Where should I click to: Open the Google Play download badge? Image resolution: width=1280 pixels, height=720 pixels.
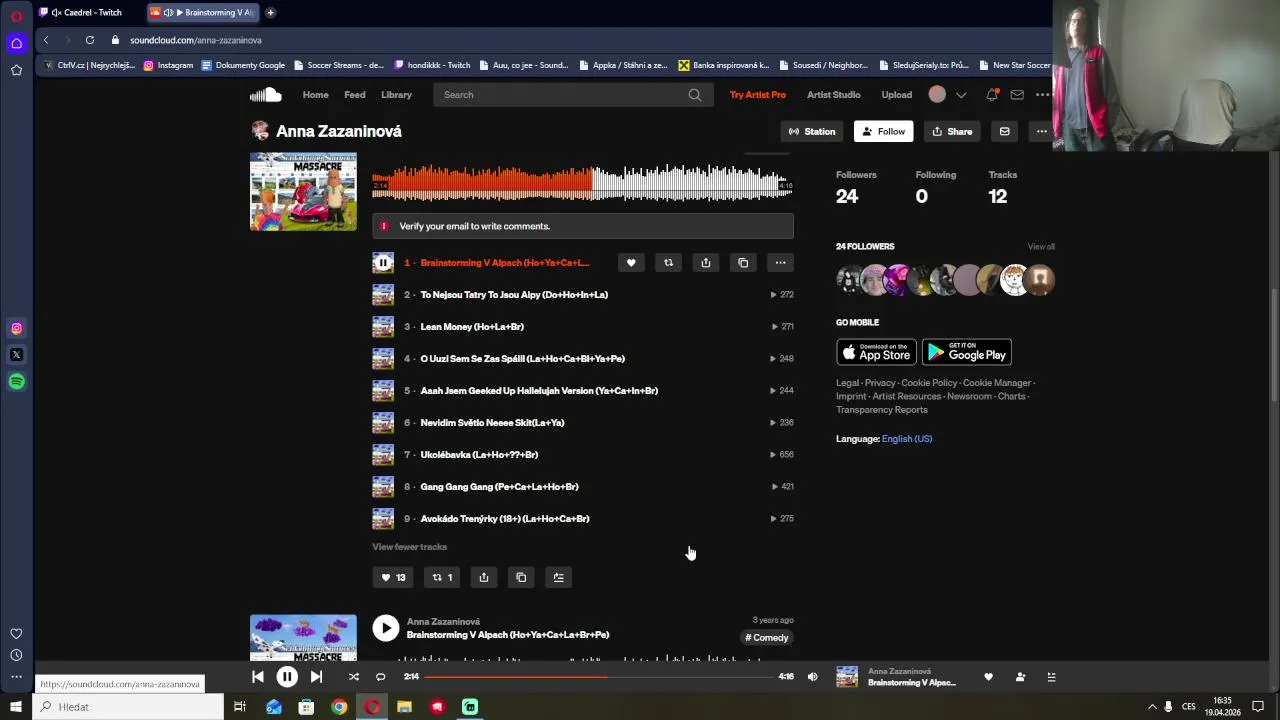[966, 352]
